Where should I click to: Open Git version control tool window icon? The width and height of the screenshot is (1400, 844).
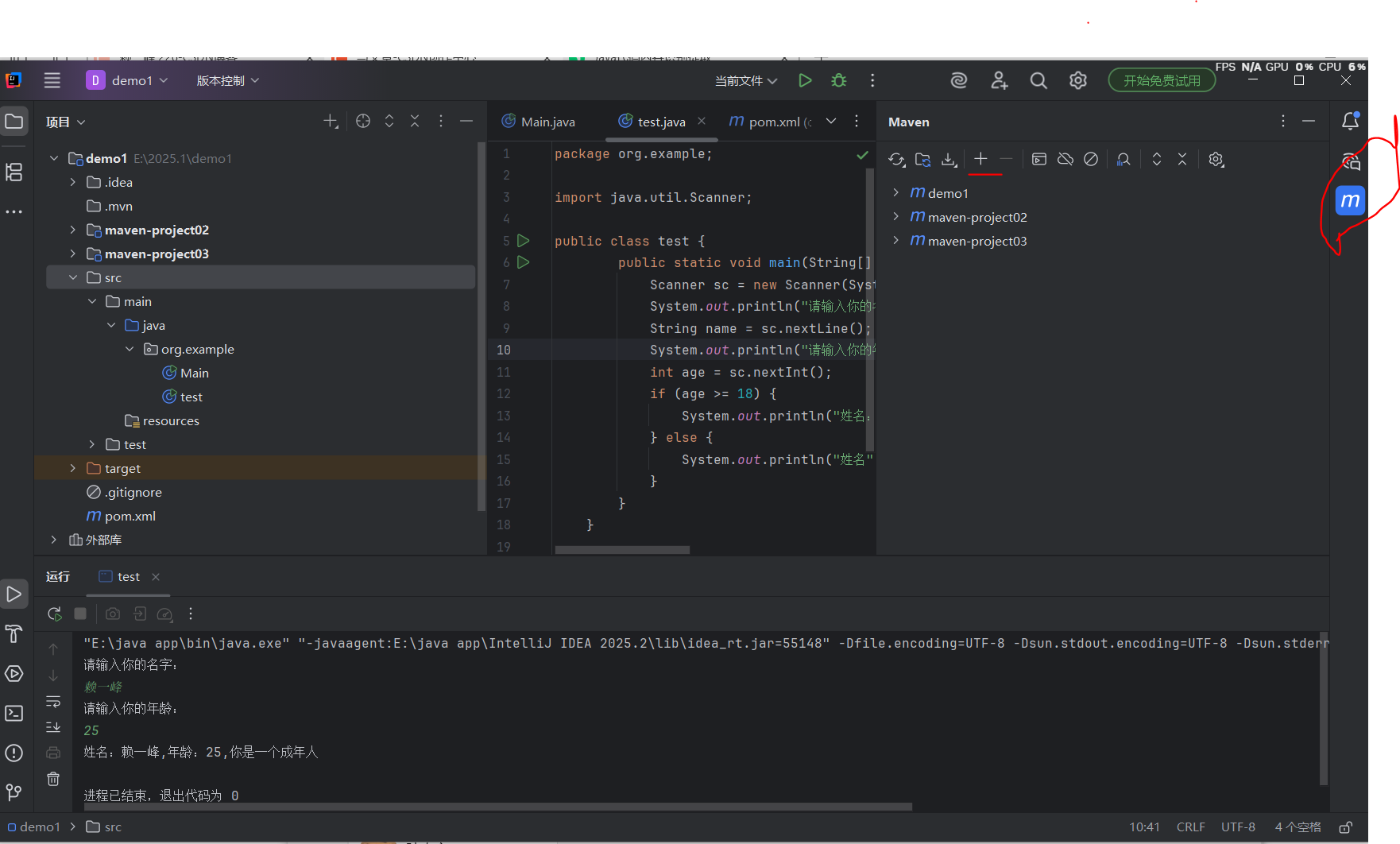[14, 792]
